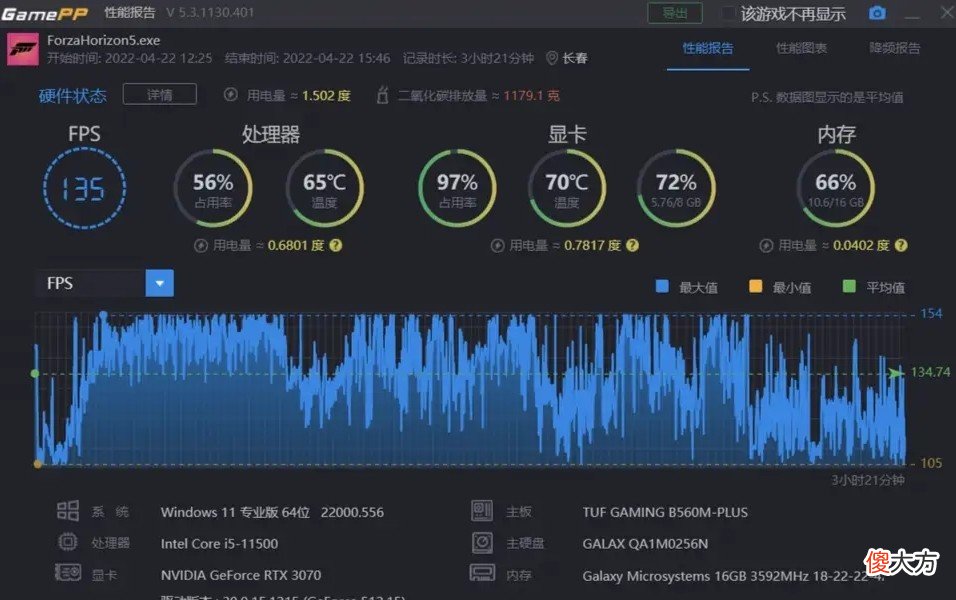Click the GPU 70℃ temperature gauge
This screenshot has height=600, width=956.
(566, 188)
